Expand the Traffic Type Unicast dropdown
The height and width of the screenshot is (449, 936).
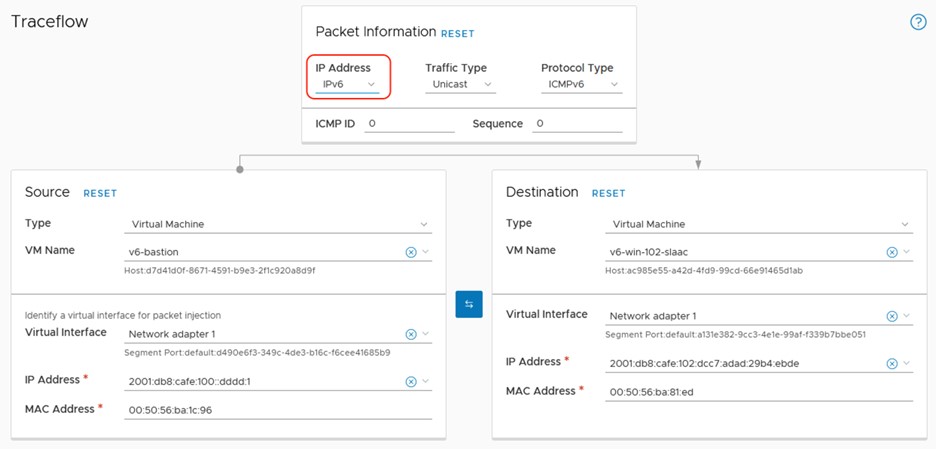460,85
